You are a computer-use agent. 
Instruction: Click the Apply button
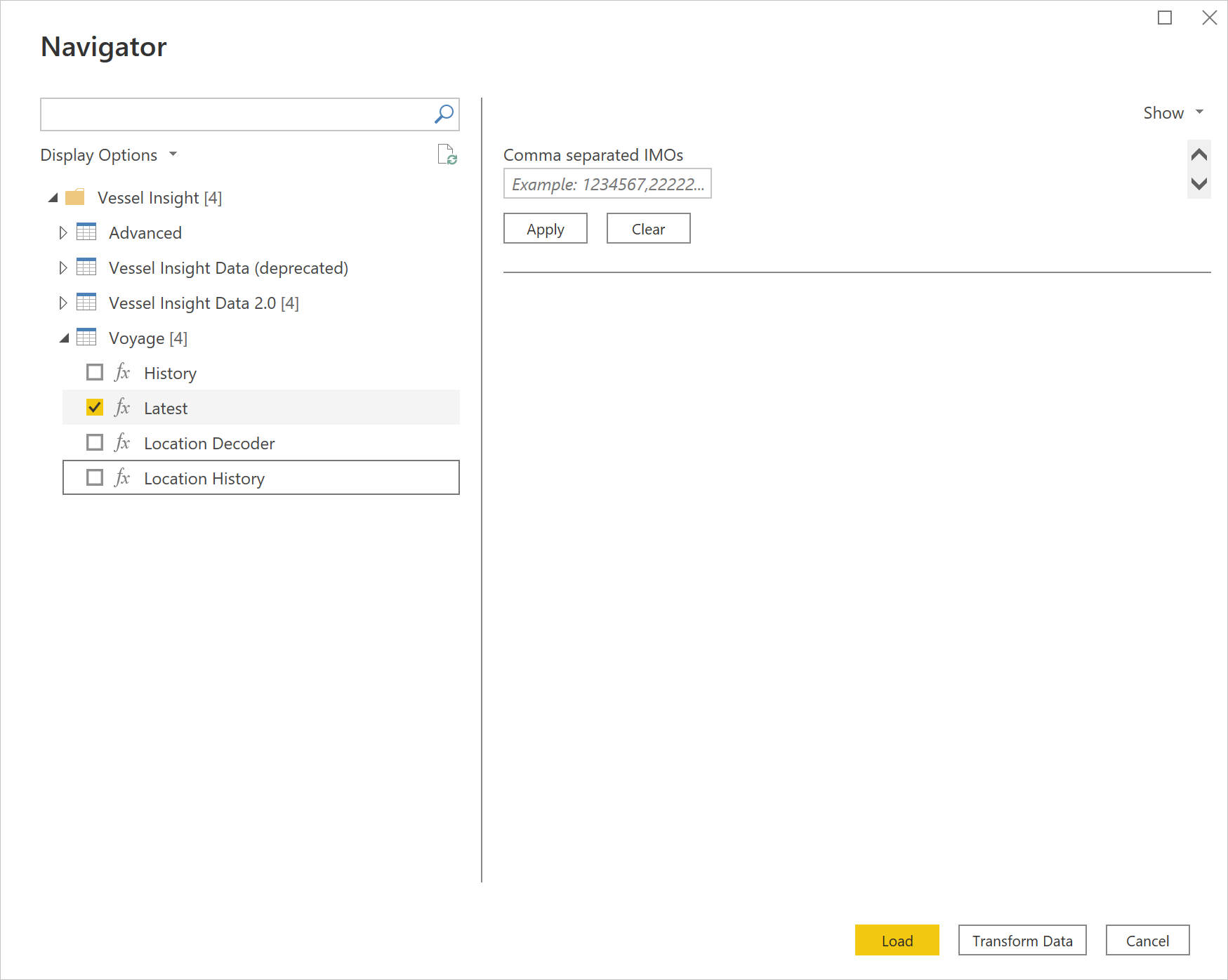(x=546, y=228)
